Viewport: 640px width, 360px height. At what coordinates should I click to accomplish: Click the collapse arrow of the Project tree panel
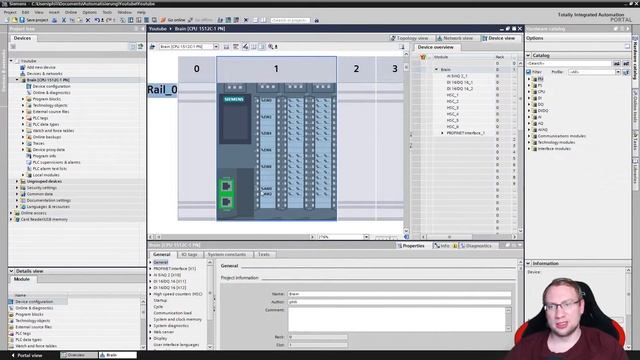tap(142, 29)
